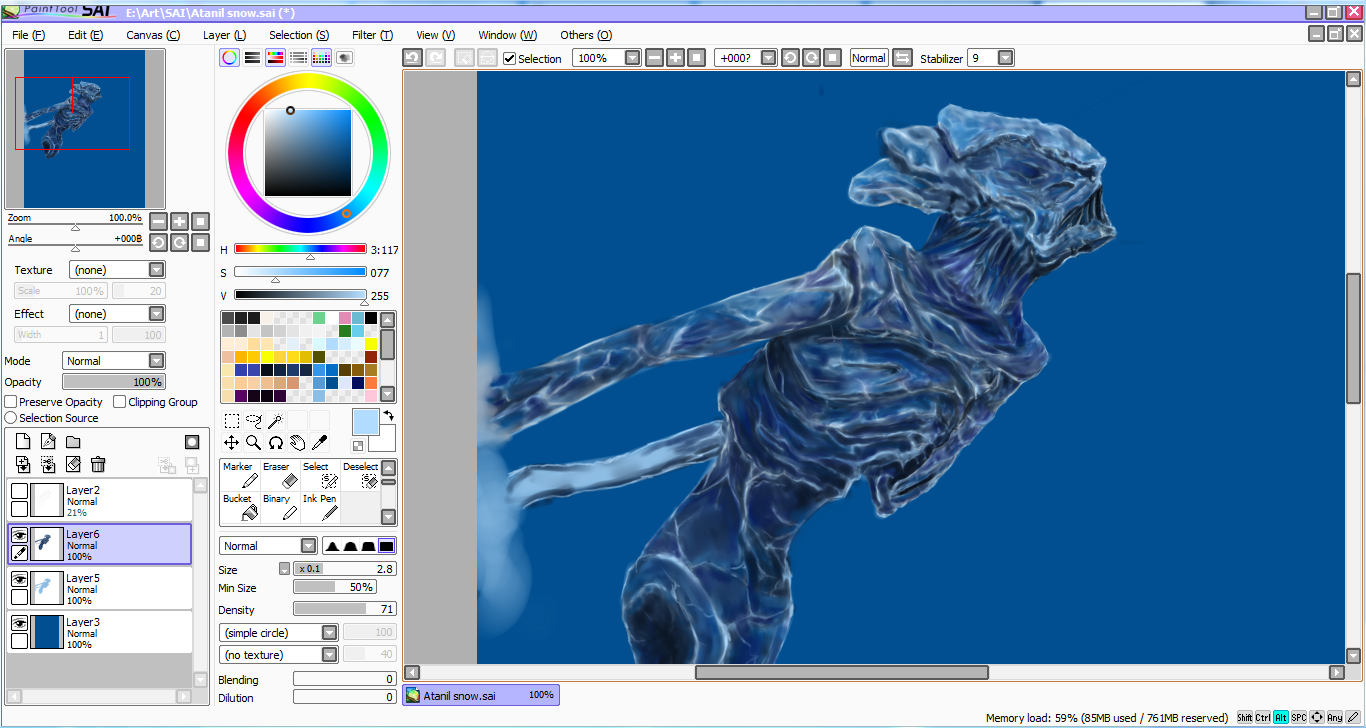Image resolution: width=1366 pixels, height=728 pixels.
Task: Open the brush shape (simple circle) dropdown
Action: coord(329,633)
